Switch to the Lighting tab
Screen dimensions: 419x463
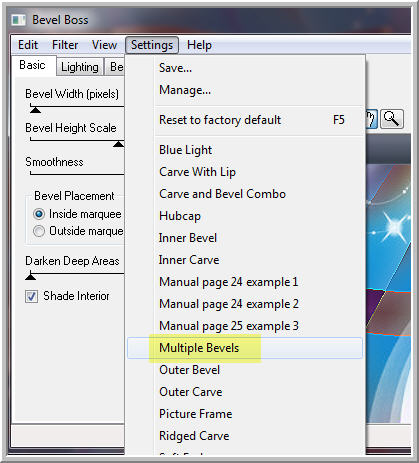(x=80, y=67)
